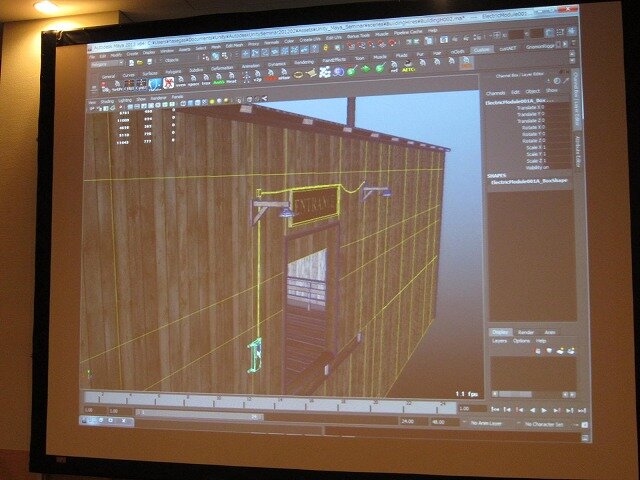This screenshot has height=480, width=640.
Task: Click the create layer from selected icon
Action: tap(571, 351)
